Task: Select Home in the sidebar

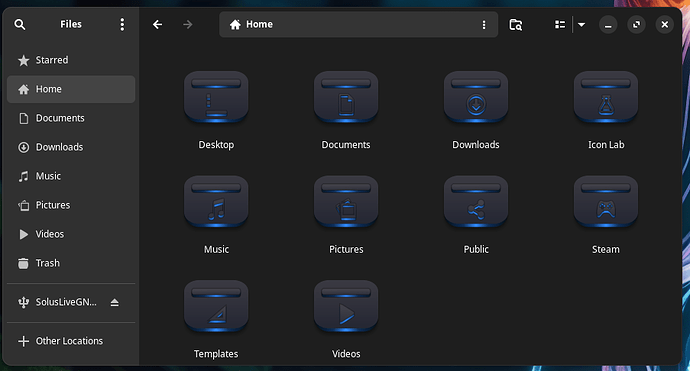Action: pyautogui.click(x=71, y=89)
